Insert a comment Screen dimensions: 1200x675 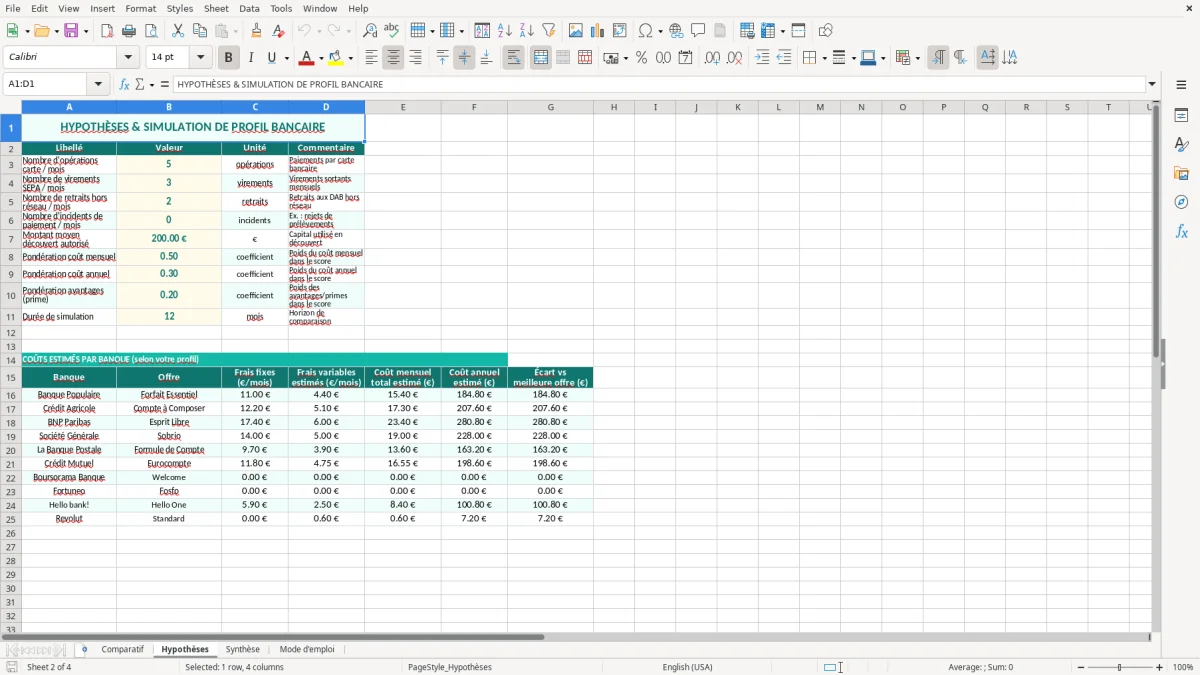tap(698, 31)
